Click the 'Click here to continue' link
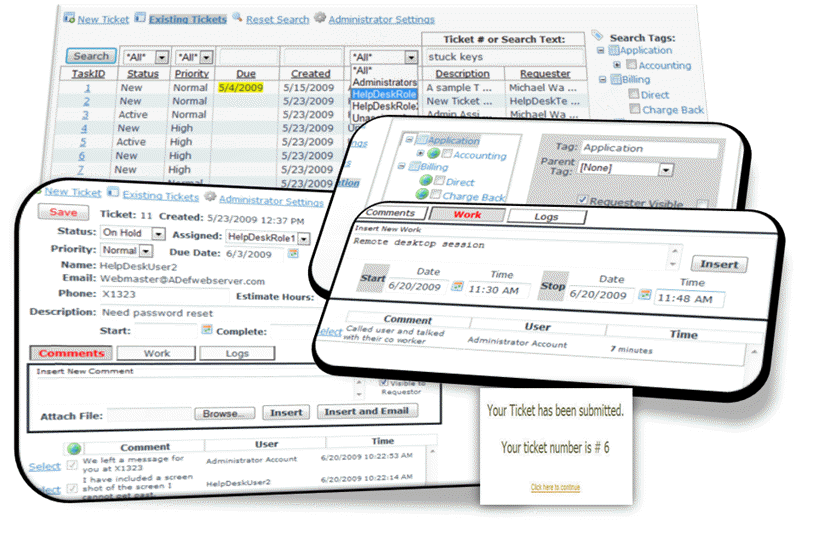This screenshot has width=813, height=549. (x=555, y=487)
